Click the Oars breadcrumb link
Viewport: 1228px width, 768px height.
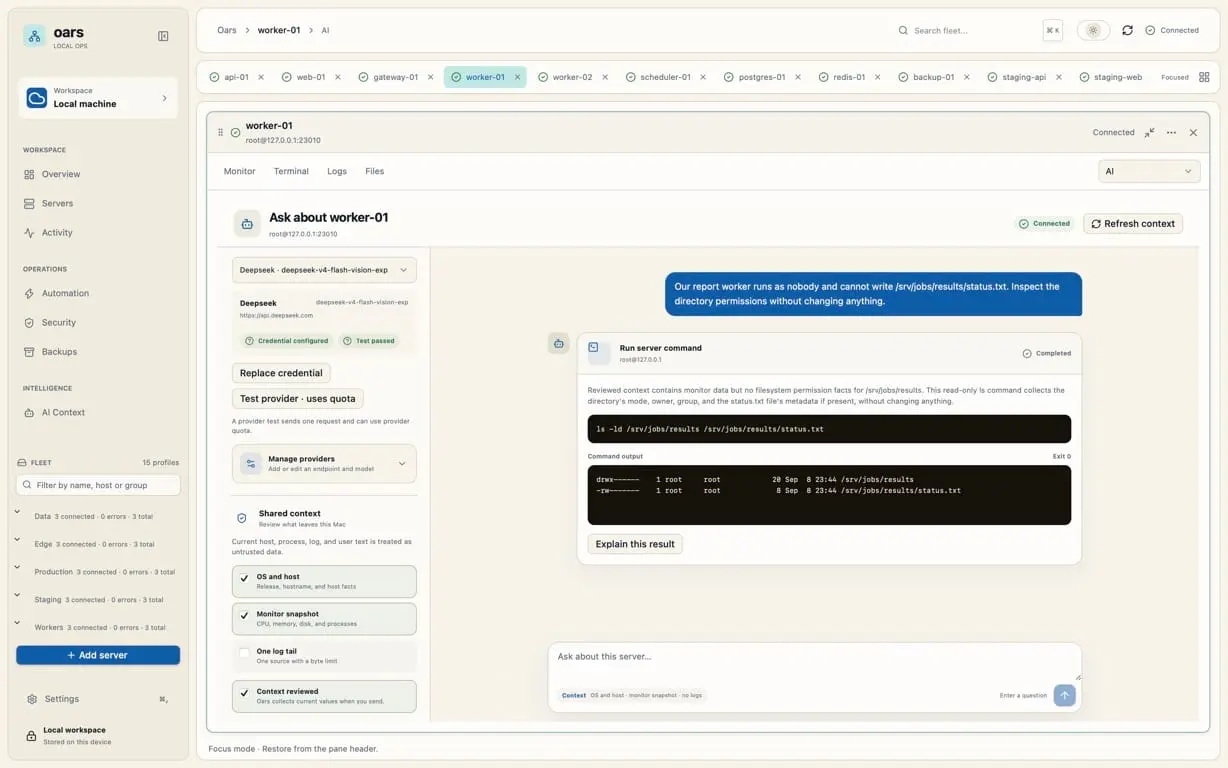pyautogui.click(x=227, y=30)
